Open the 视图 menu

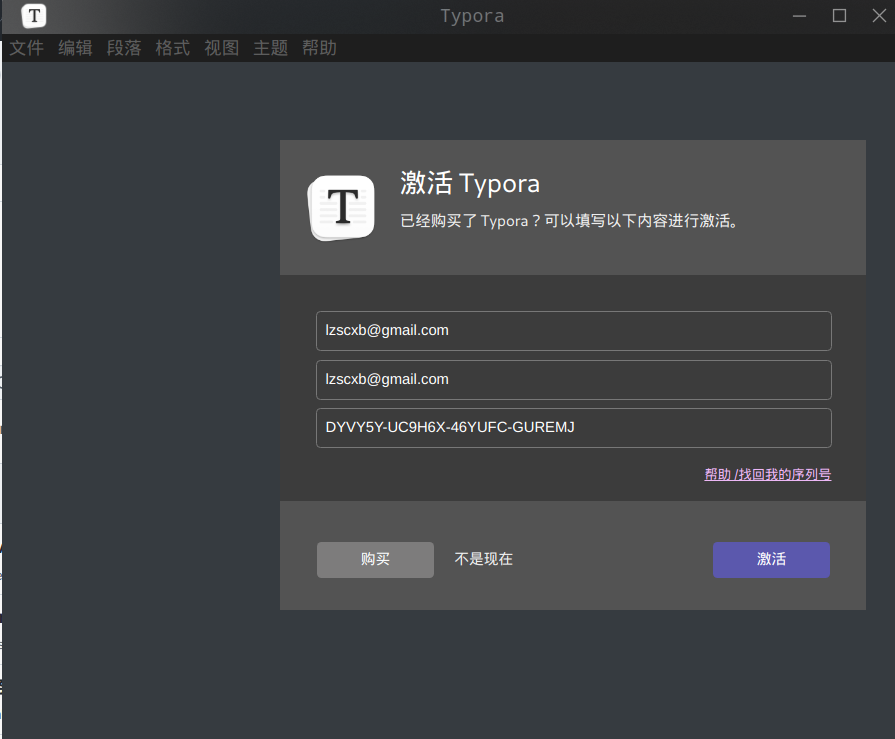pos(222,48)
